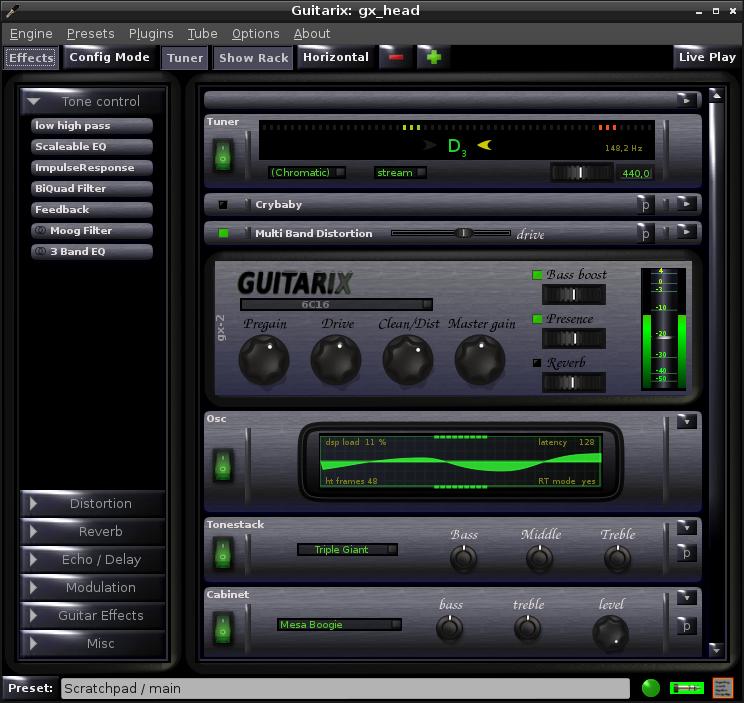The image size is (744, 703).
Task: Open the Chromatic tuning mode dropdown
Action: tap(307, 173)
